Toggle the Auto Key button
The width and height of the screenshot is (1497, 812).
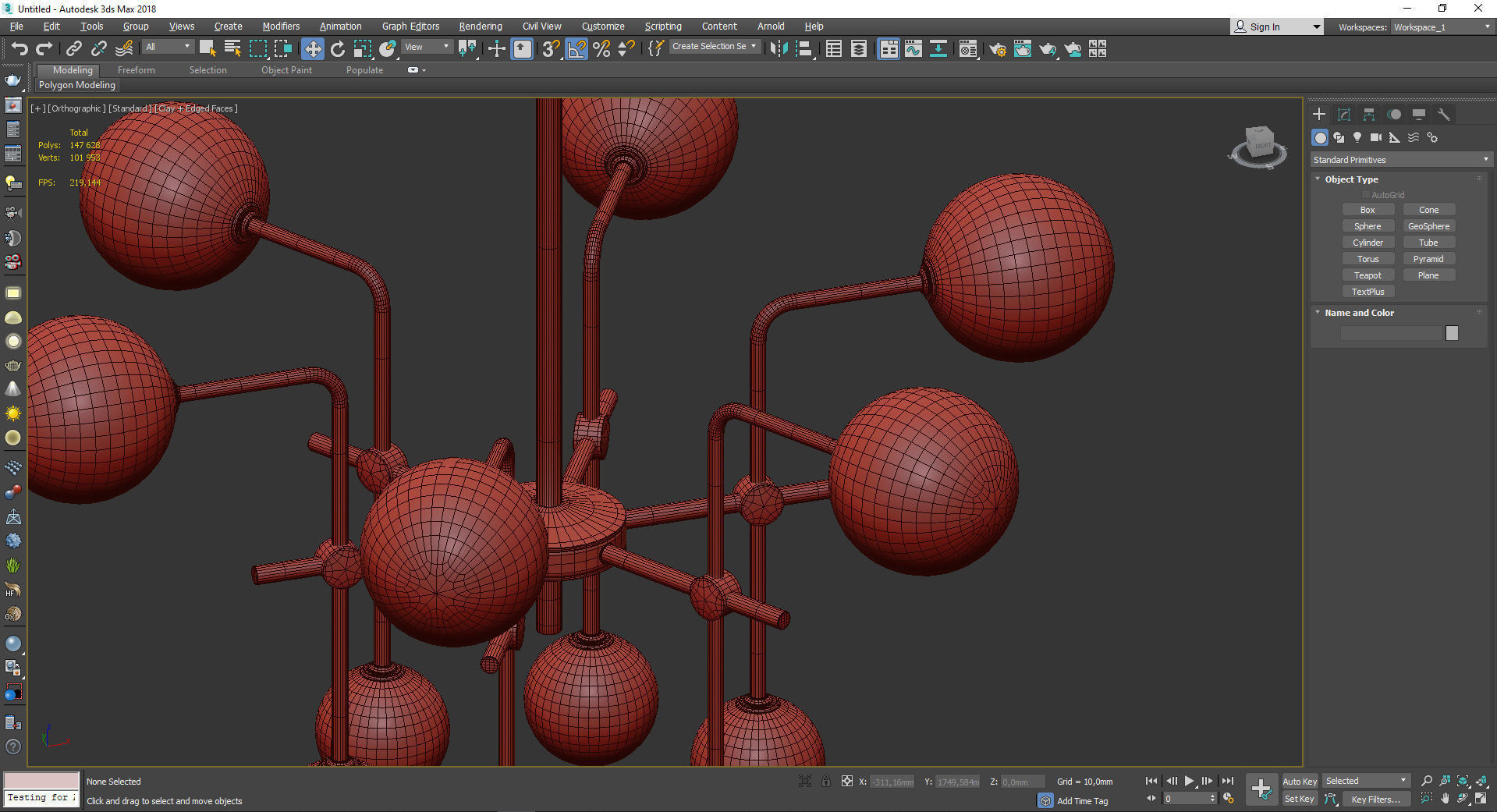pos(1300,782)
